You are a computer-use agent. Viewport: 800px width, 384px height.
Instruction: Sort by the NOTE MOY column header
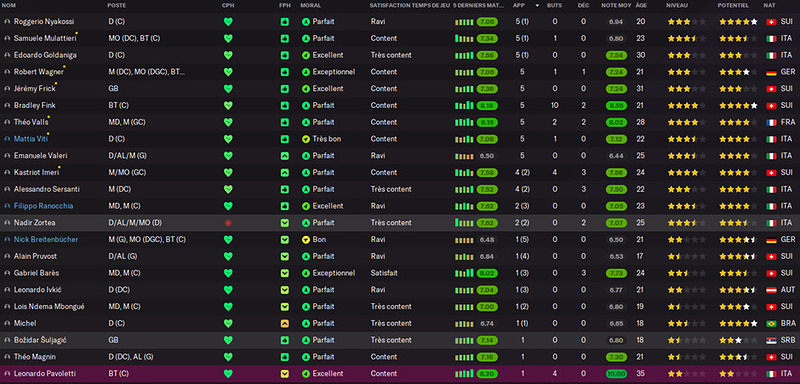(616, 5)
